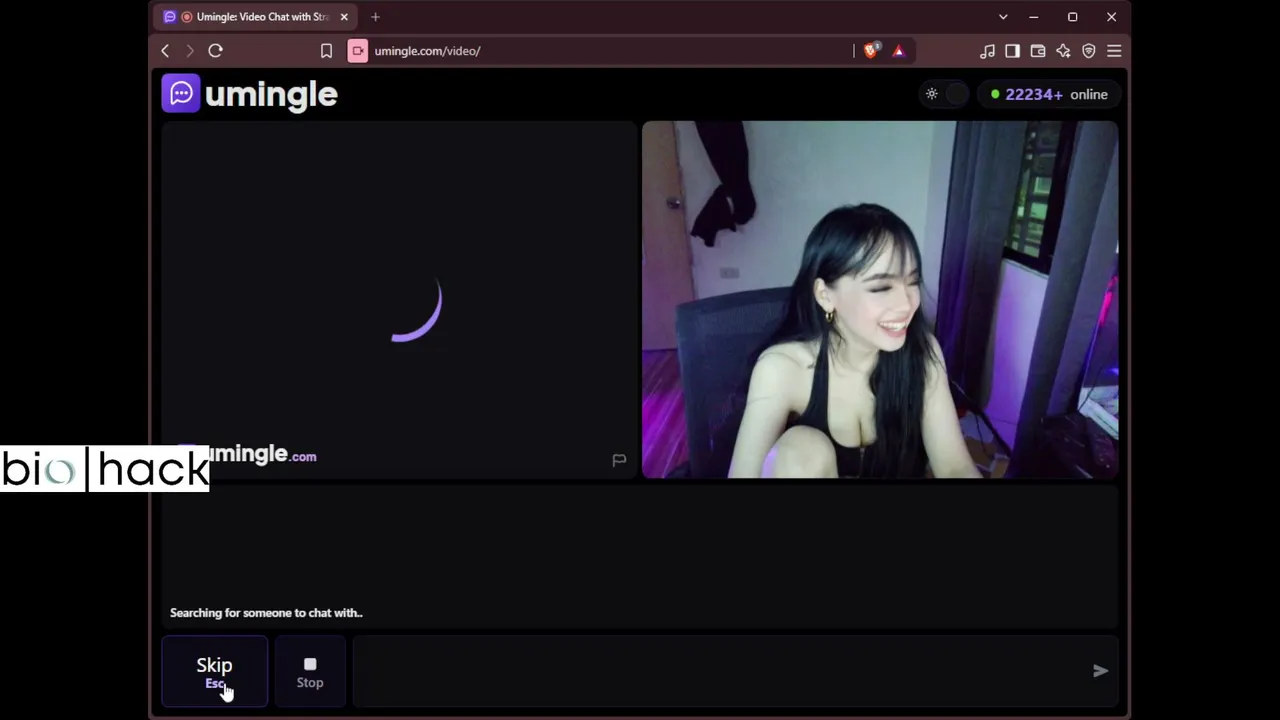Open the media playlist music-note icon
1280x720 pixels.
coord(987,51)
